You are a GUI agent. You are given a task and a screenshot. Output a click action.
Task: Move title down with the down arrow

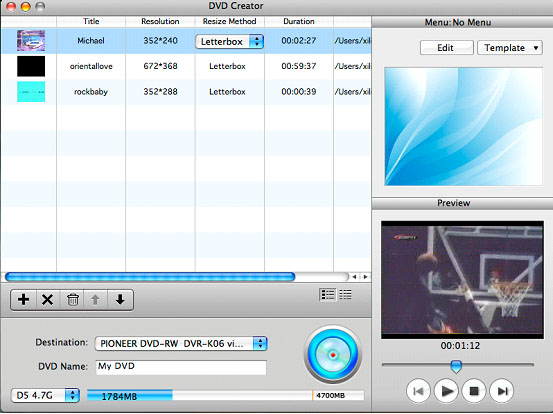[x=120, y=300]
